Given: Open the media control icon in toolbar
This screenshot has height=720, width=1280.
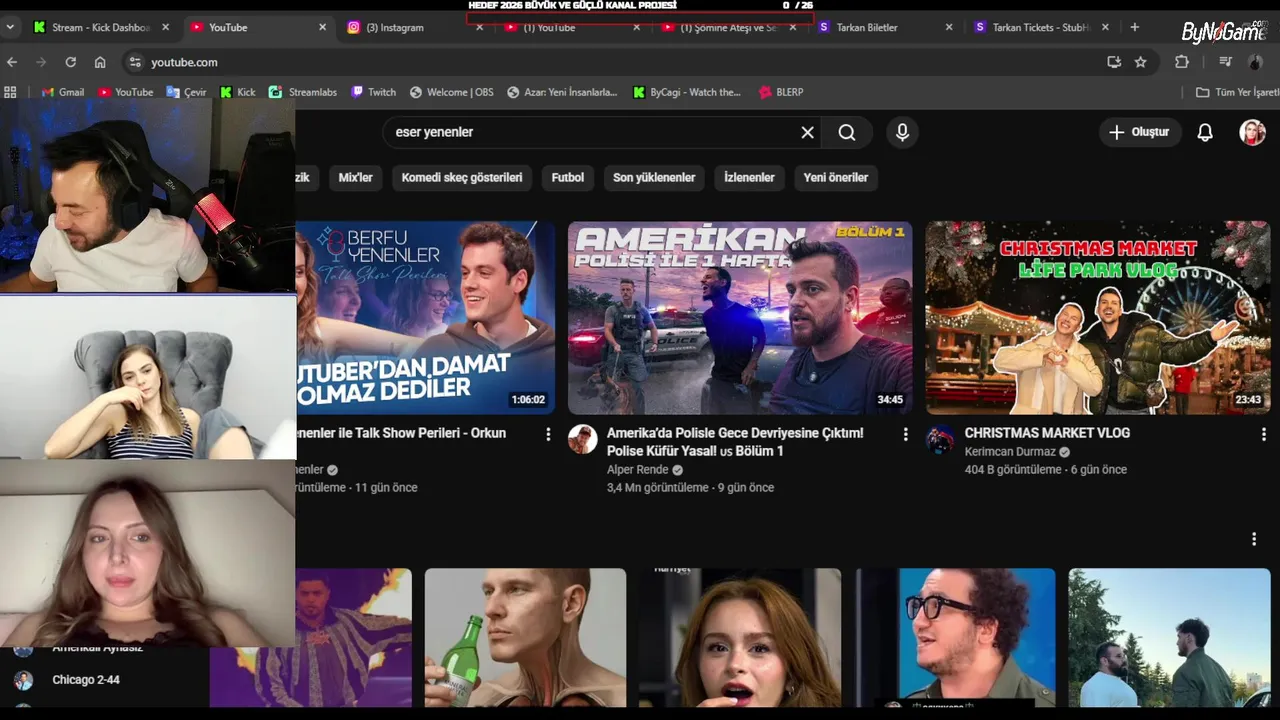Looking at the screenshot, I should pos(1226,62).
